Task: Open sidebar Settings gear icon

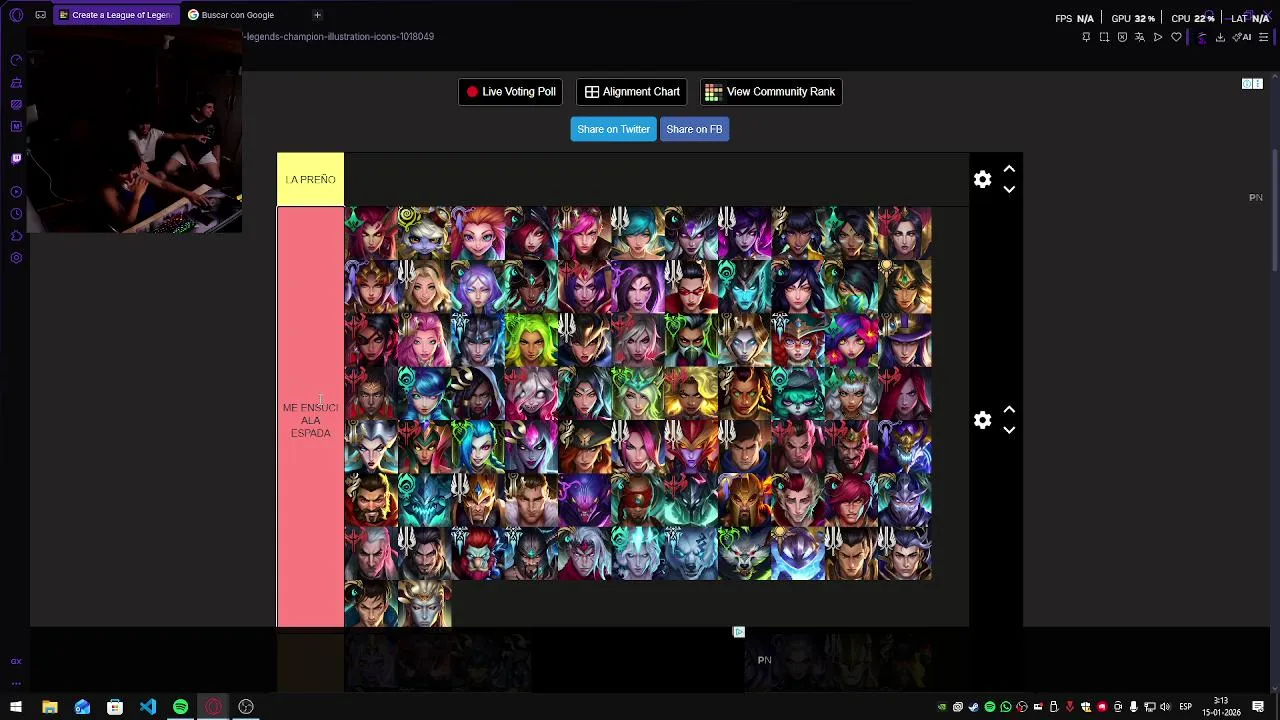Action: (x=16, y=257)
